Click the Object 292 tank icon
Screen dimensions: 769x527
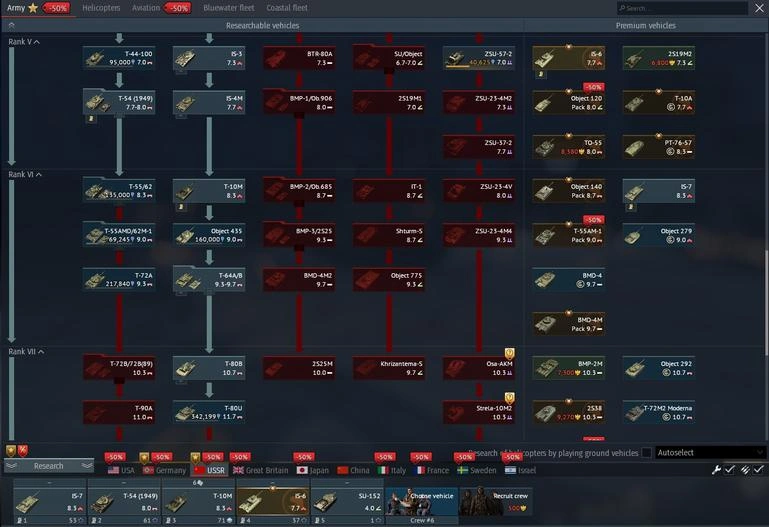point(634,369)
